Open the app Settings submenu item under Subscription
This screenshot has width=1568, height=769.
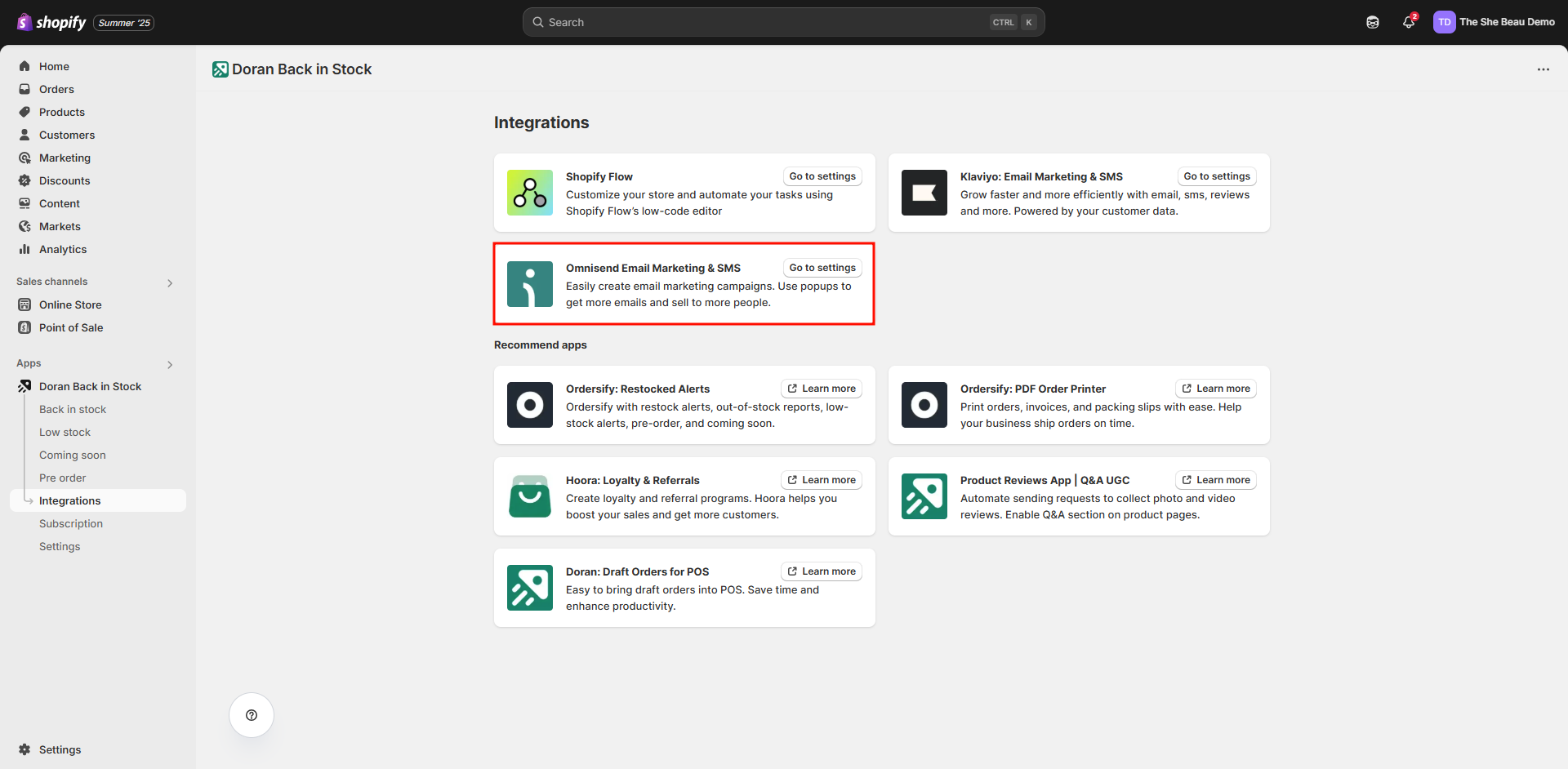[60, 546]
